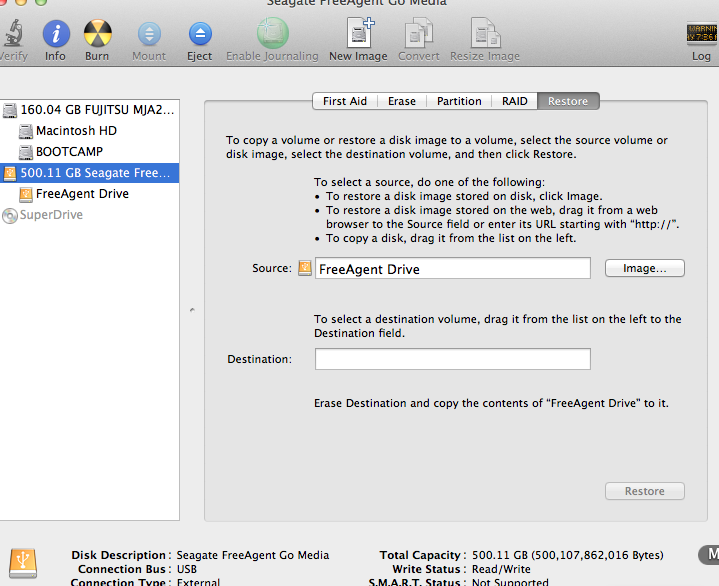
Task: Click the Resize Image toolbar icon
Action: click(x=486, y=33)
